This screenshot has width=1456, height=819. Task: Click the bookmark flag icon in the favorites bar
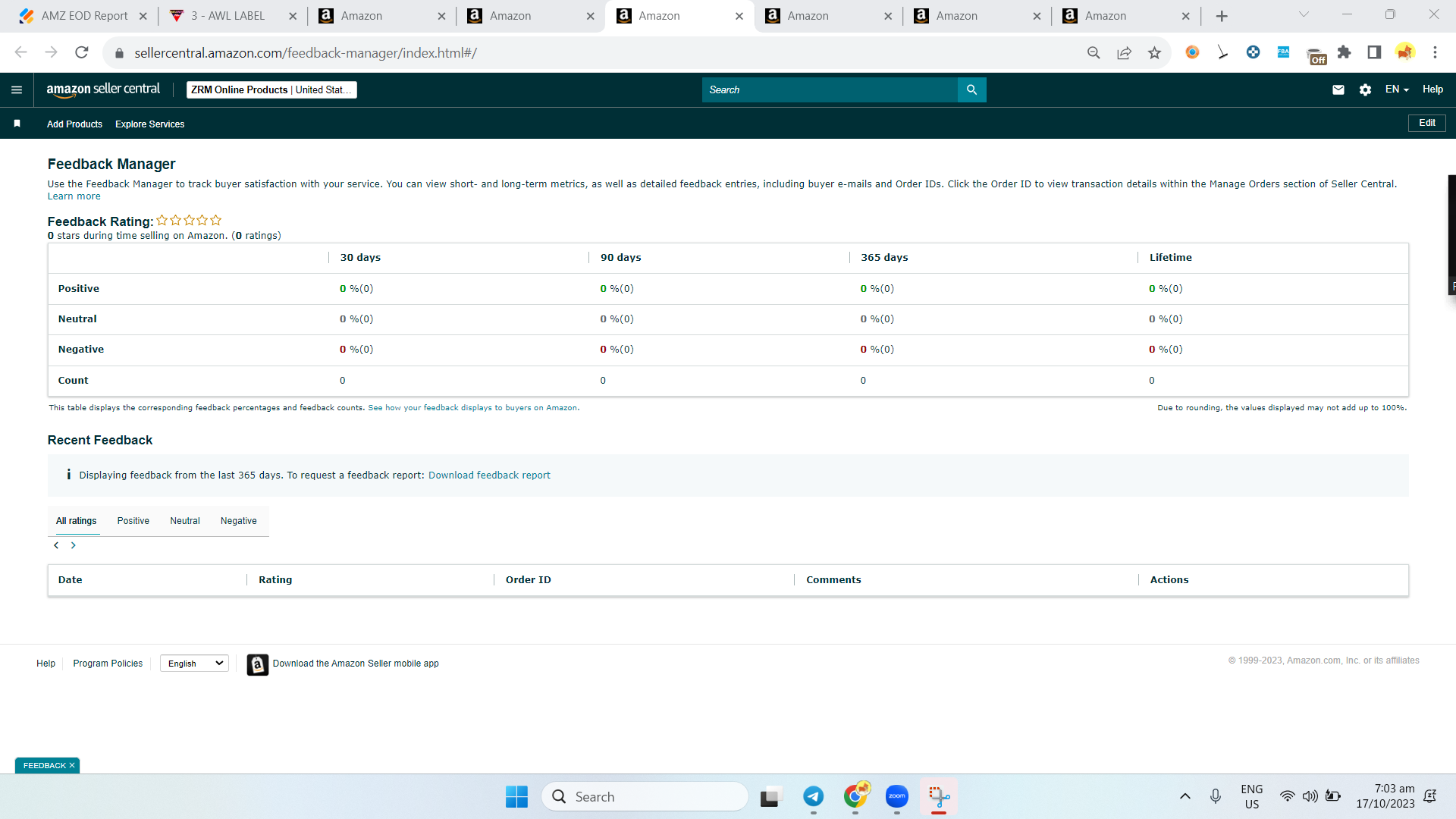tap(17, 124)
